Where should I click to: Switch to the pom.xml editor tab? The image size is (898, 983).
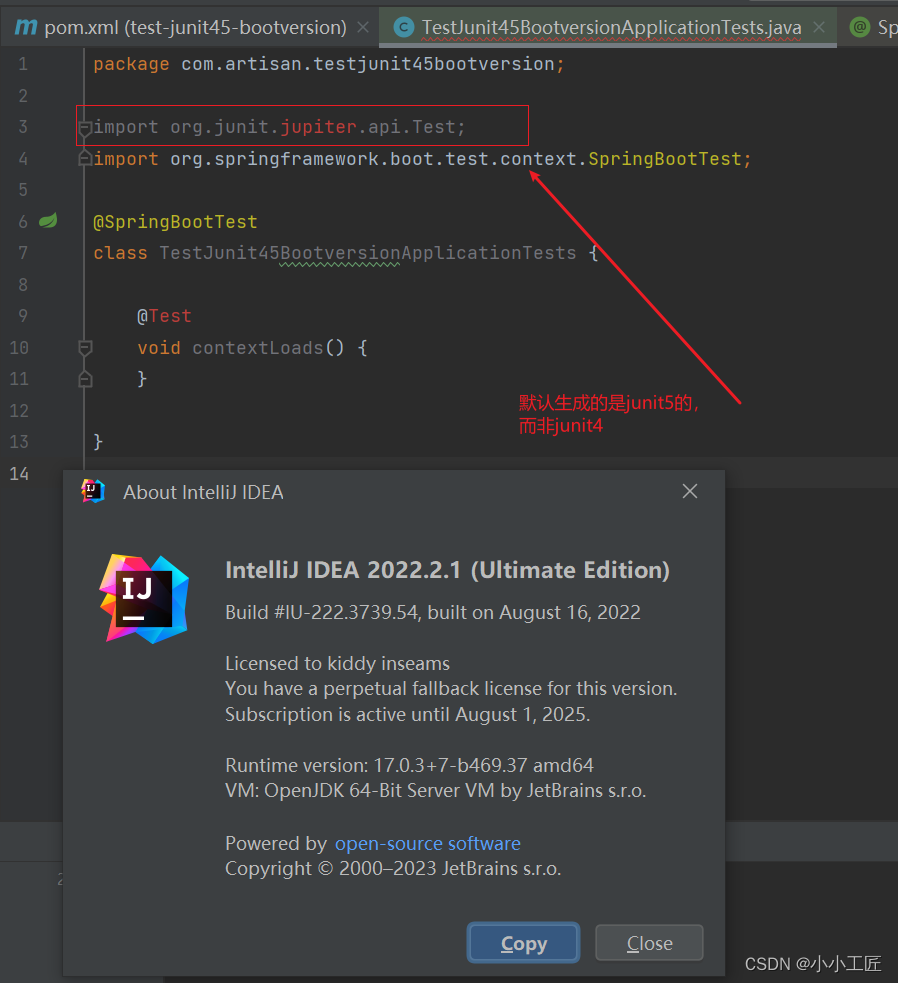188,27
